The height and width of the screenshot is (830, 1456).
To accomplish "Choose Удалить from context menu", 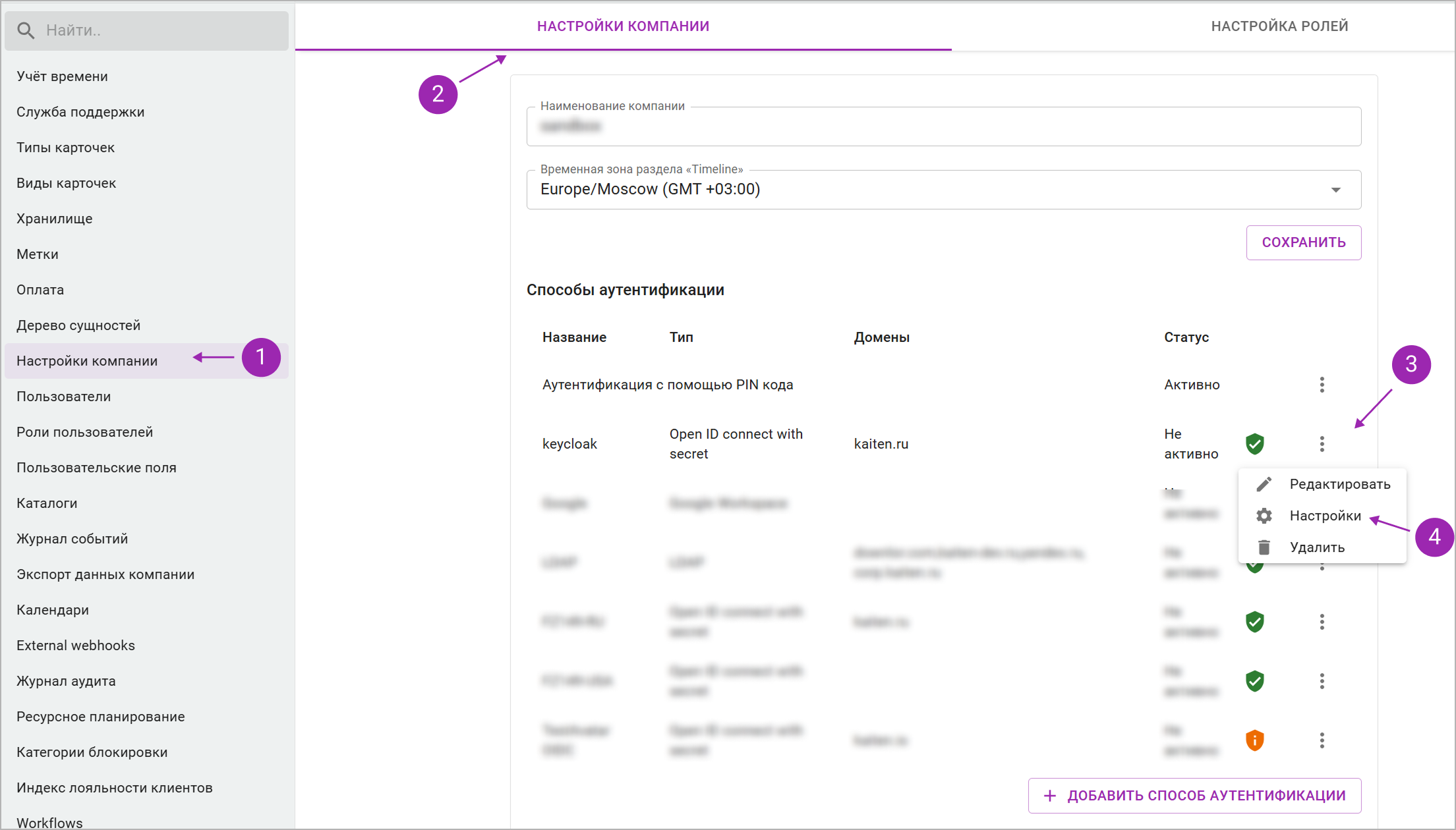I will tap(1322, 547).
